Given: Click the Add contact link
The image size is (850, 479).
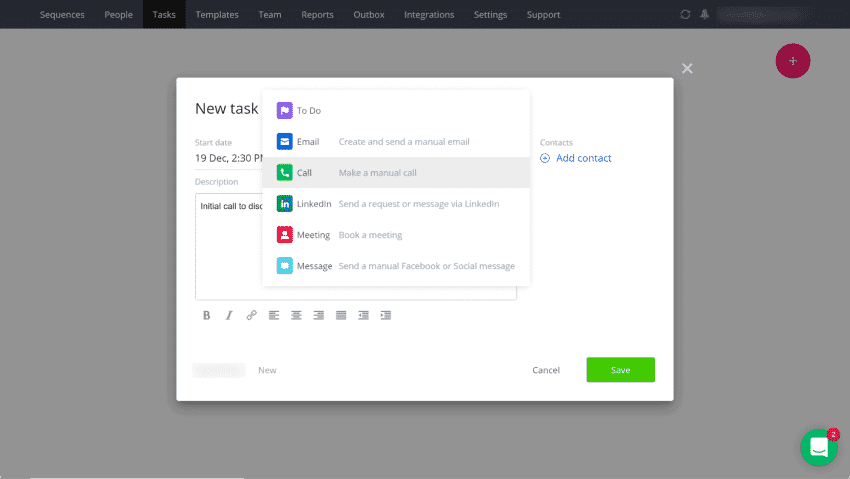Looking at the screenshot, I should pos(583,158).
